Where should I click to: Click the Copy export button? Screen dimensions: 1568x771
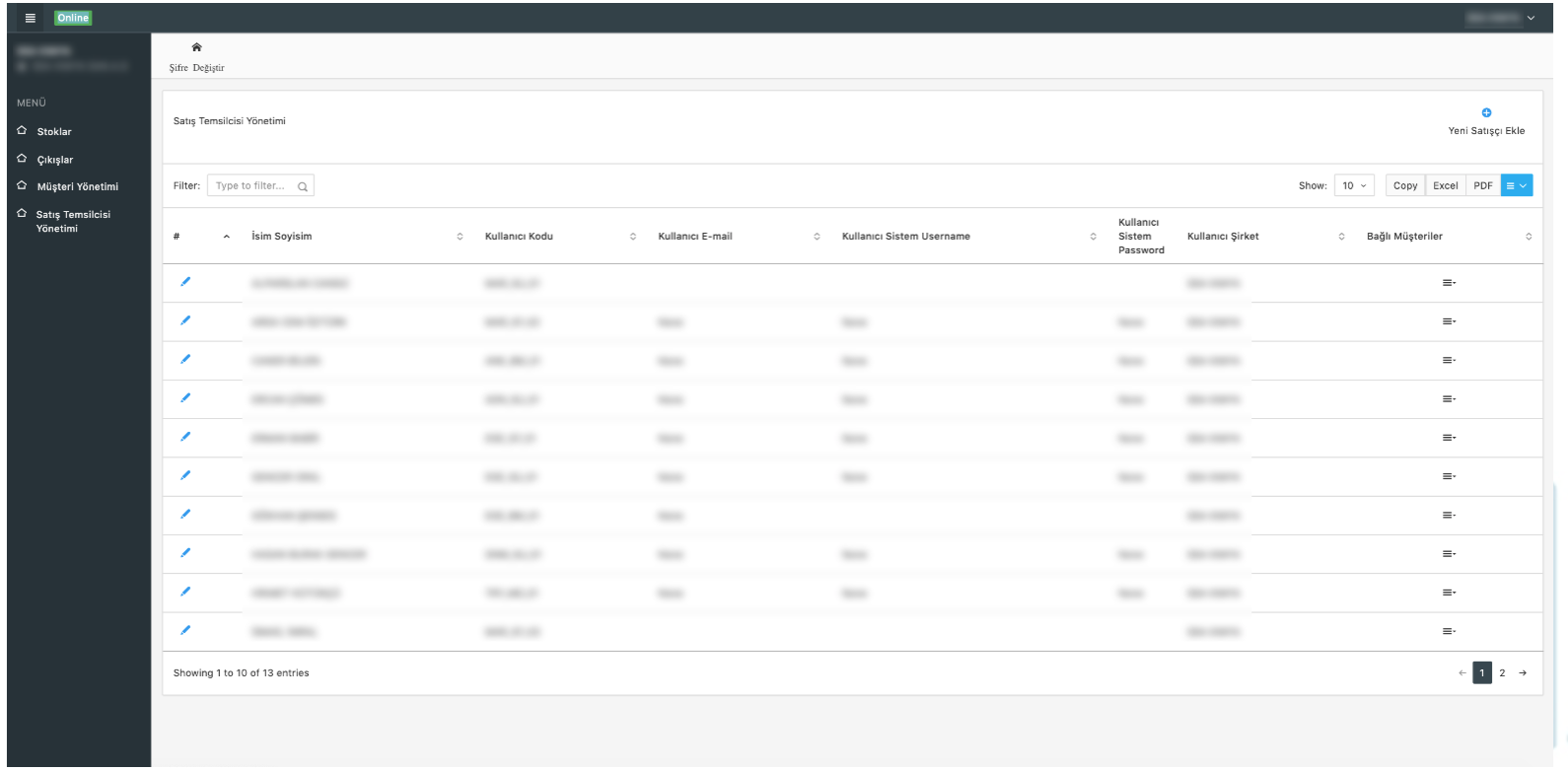pyautogui.click(x=1405, y=185)
